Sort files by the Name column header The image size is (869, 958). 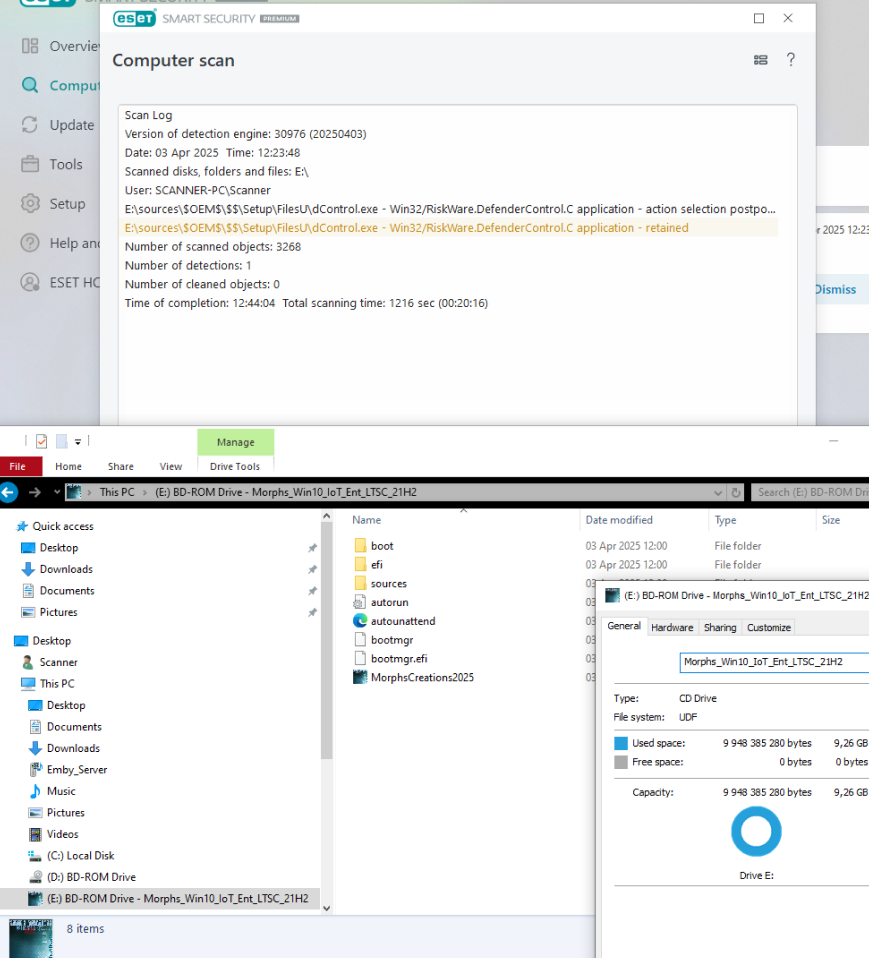pyautogui.click(x=367, y=520)
